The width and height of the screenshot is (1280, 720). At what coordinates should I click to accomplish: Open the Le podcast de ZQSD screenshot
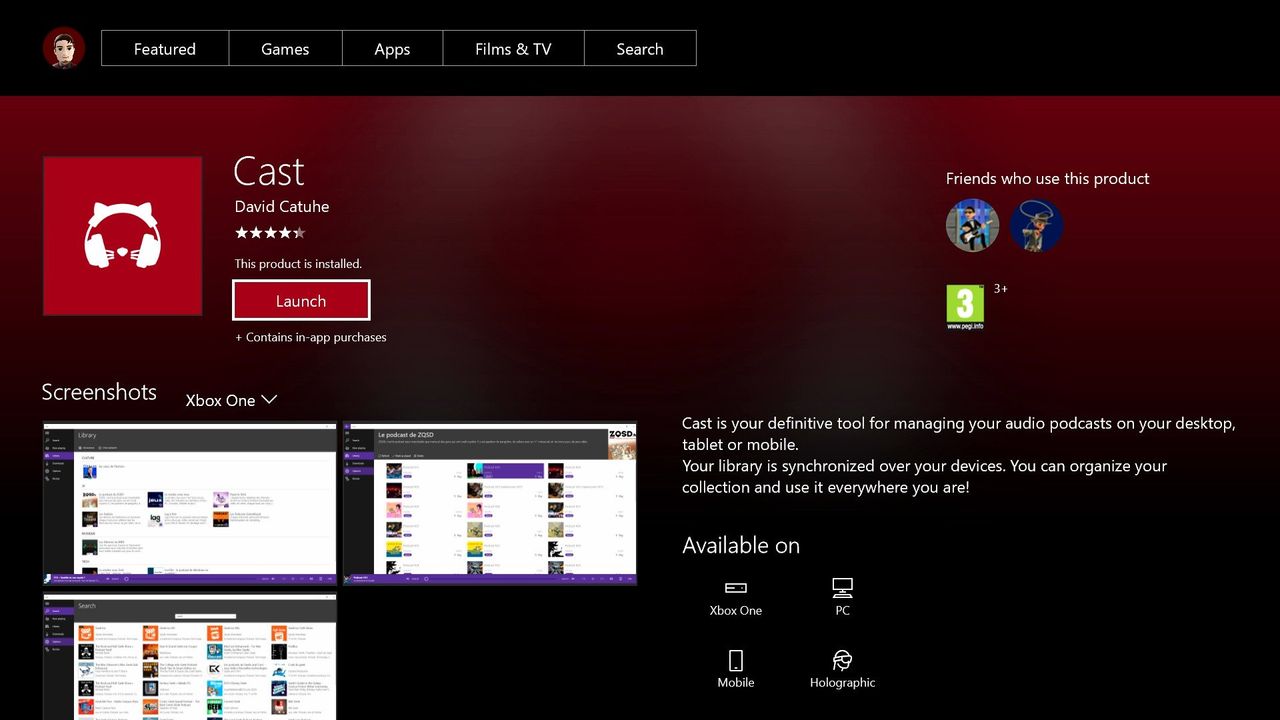click(490, 503)
